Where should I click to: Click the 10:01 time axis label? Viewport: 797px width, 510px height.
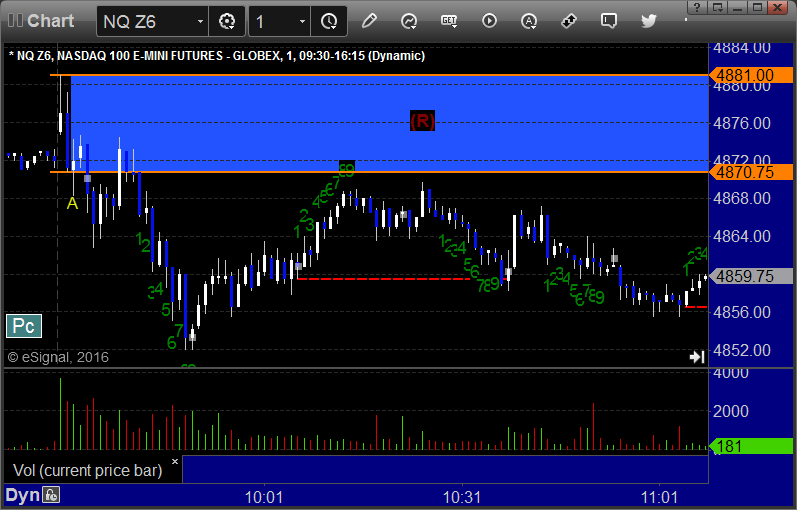point(264,497)
